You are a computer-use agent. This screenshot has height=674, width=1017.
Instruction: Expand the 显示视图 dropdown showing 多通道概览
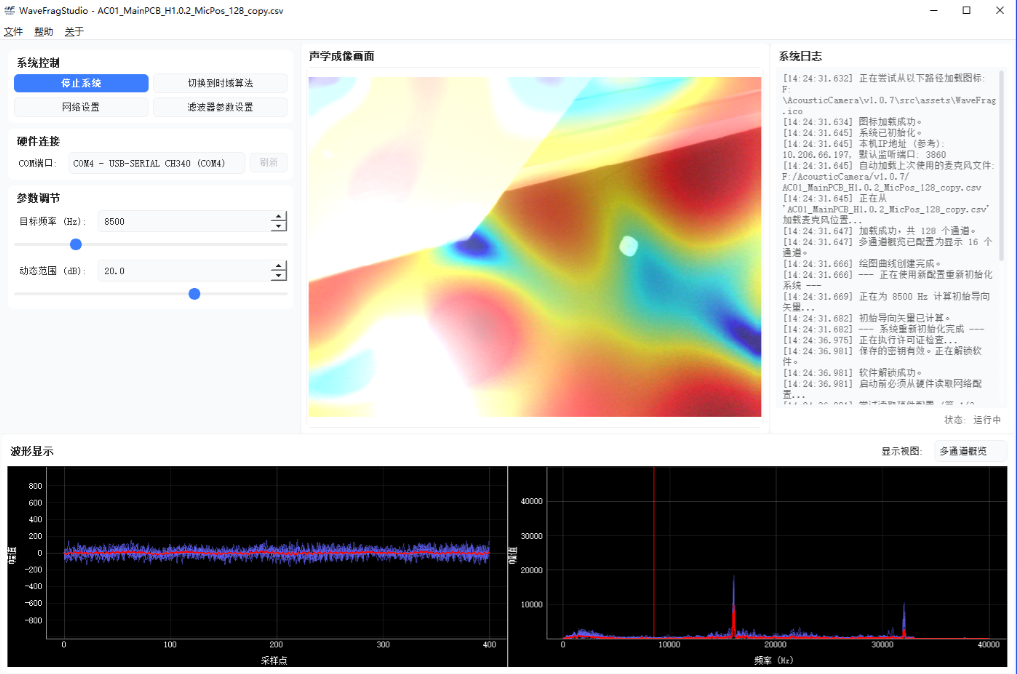(970, 452)
